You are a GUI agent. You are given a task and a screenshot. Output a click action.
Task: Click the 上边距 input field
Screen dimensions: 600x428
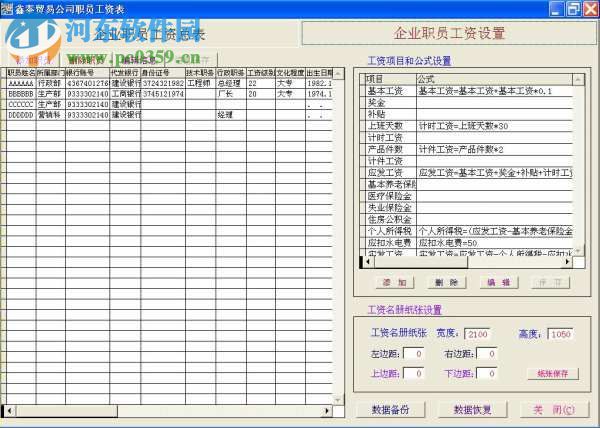click(x=414, y=373)
